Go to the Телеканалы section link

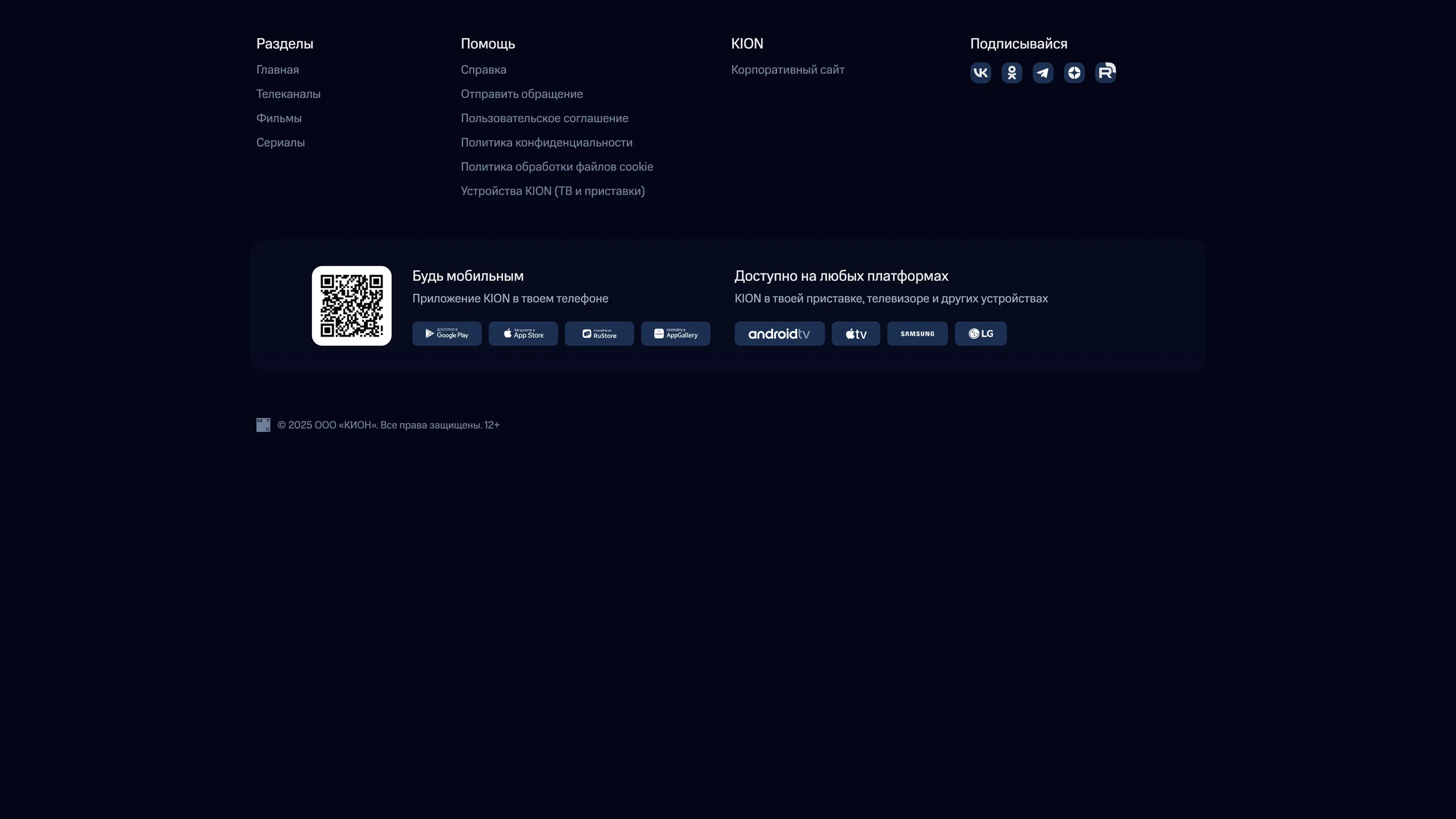pos(288,94)
